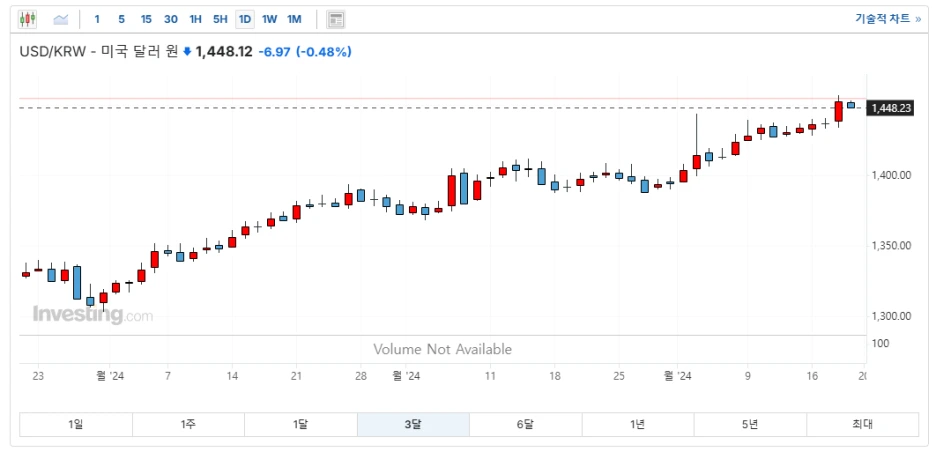Select the 최대 range tab
Viewport: 936px width, 452px height.
pos(863,425)
